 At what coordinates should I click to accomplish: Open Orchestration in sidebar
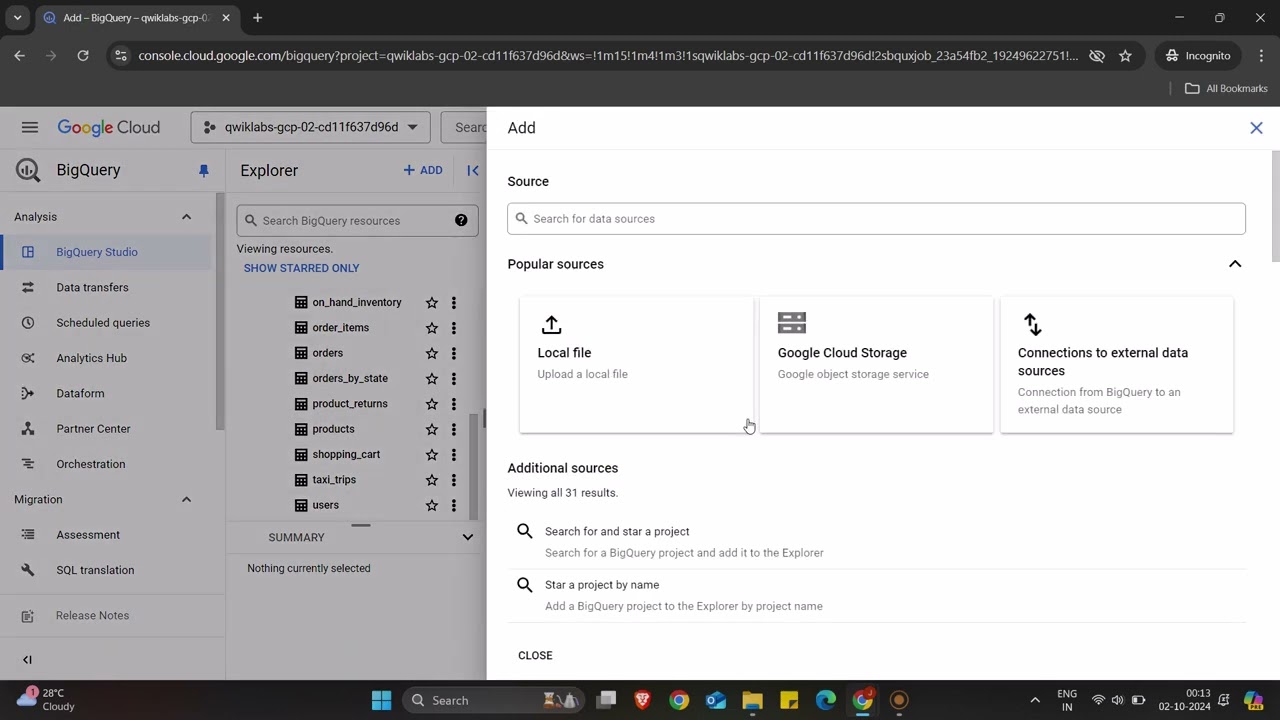[106, 464]
